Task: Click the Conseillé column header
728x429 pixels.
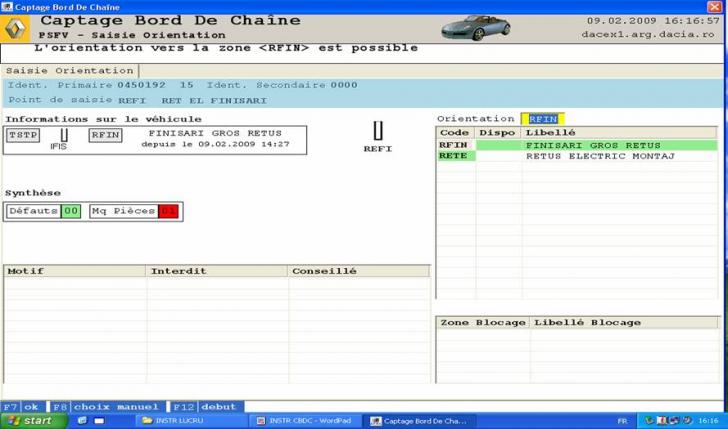Action: [x=358, y=271]
